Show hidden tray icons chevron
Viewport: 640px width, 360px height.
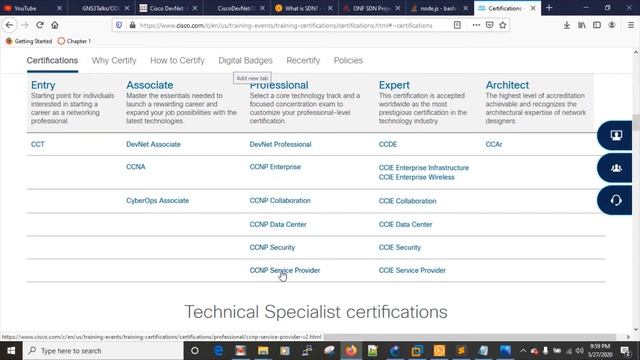(523, 351)
